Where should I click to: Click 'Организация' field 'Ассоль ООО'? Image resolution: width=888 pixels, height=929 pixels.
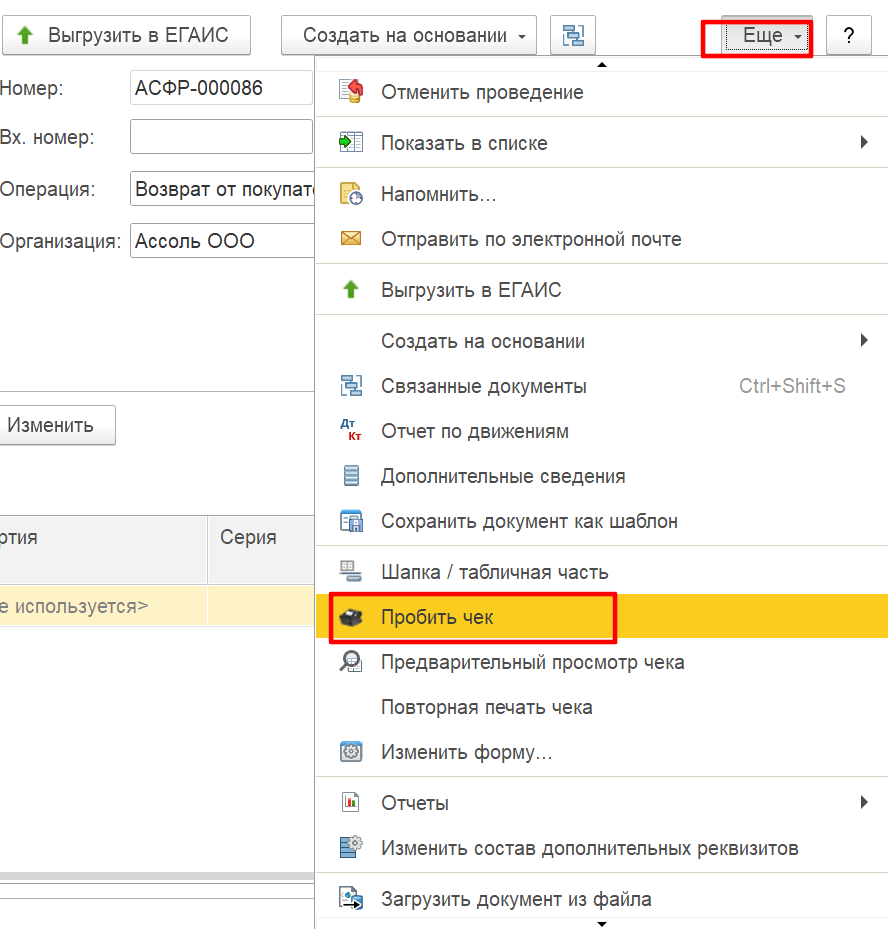(x=222, y=241)
